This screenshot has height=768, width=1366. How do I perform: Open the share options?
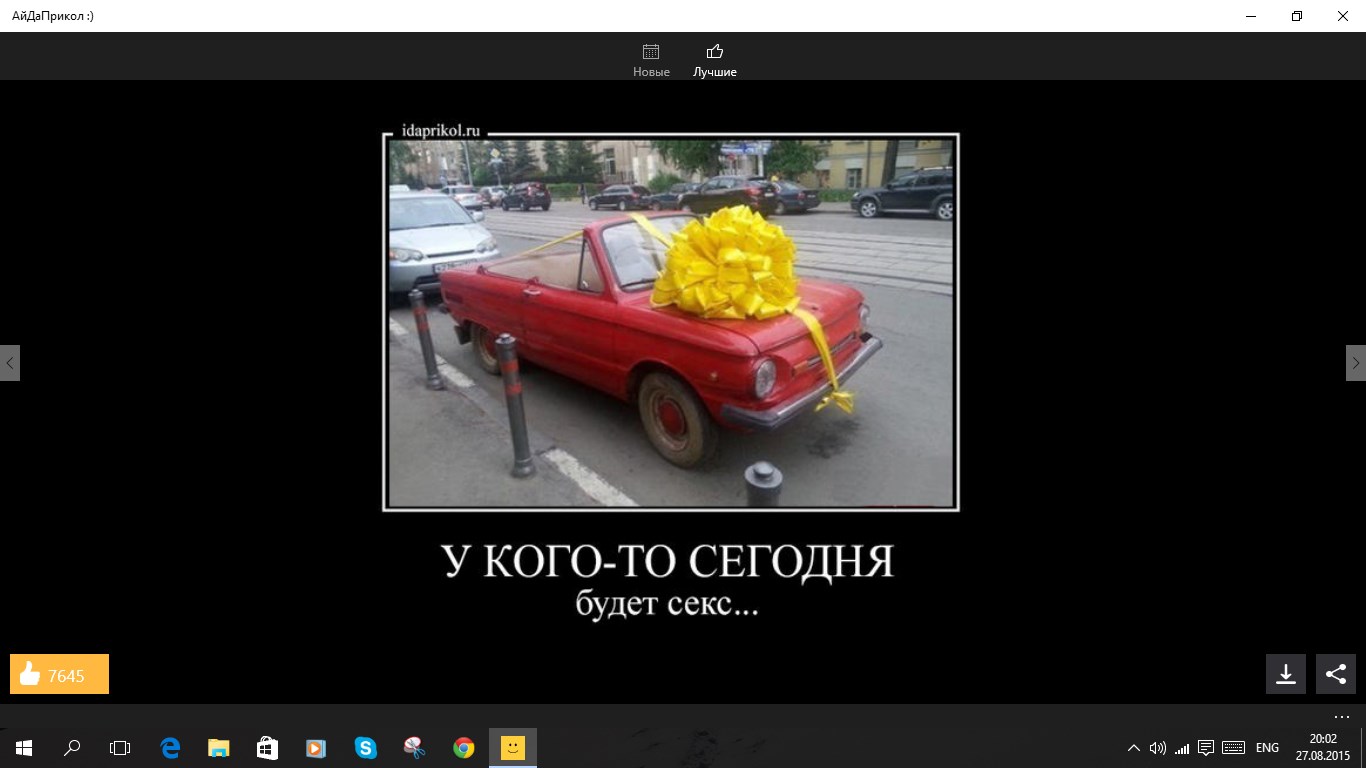(x=1335, y=673)
